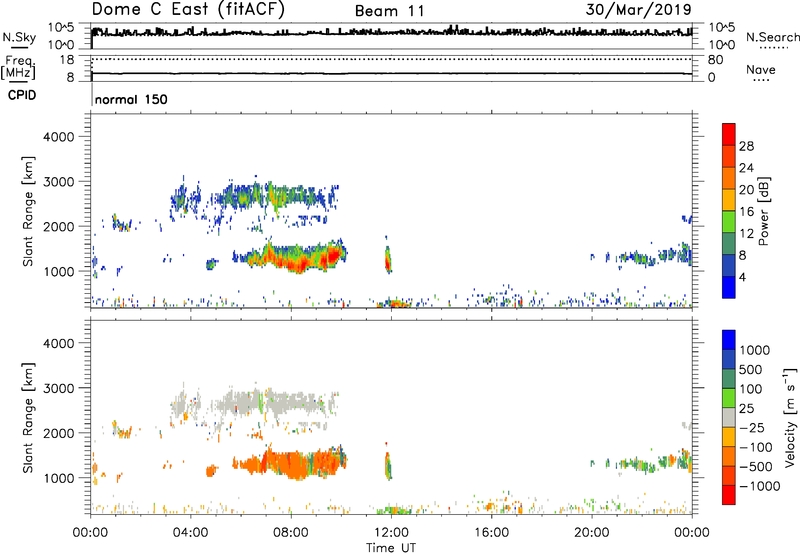Click the dotted Nave line in frequency panel
The image size is (800, 554).
click(x=391, y=60)
